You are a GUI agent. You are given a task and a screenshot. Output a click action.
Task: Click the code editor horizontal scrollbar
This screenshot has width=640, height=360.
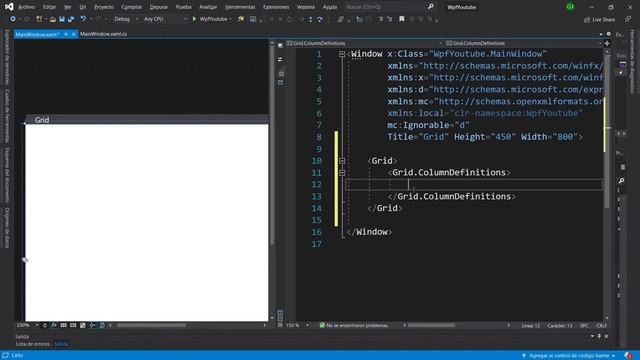point(431,325)
